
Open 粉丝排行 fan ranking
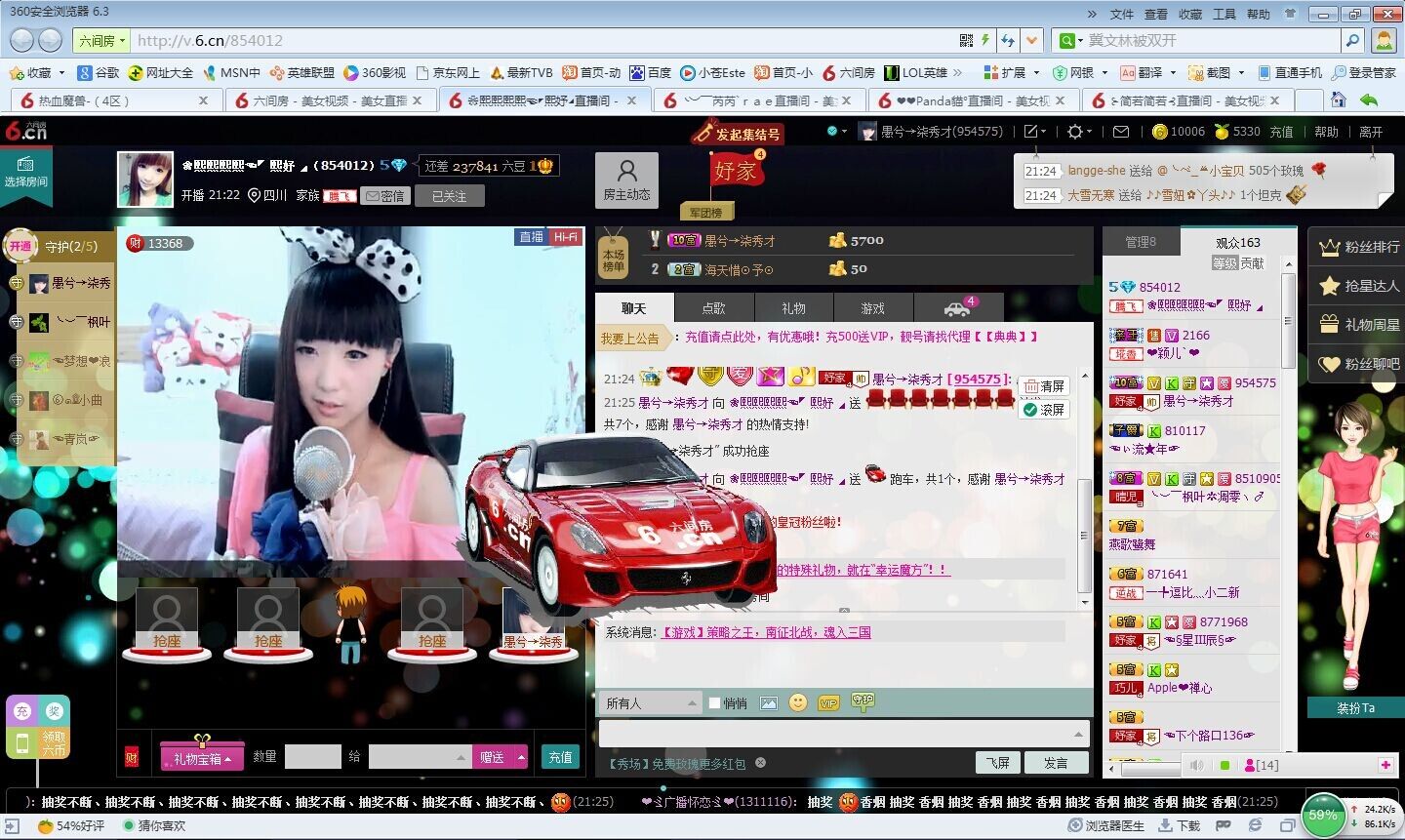[1360, 248]
